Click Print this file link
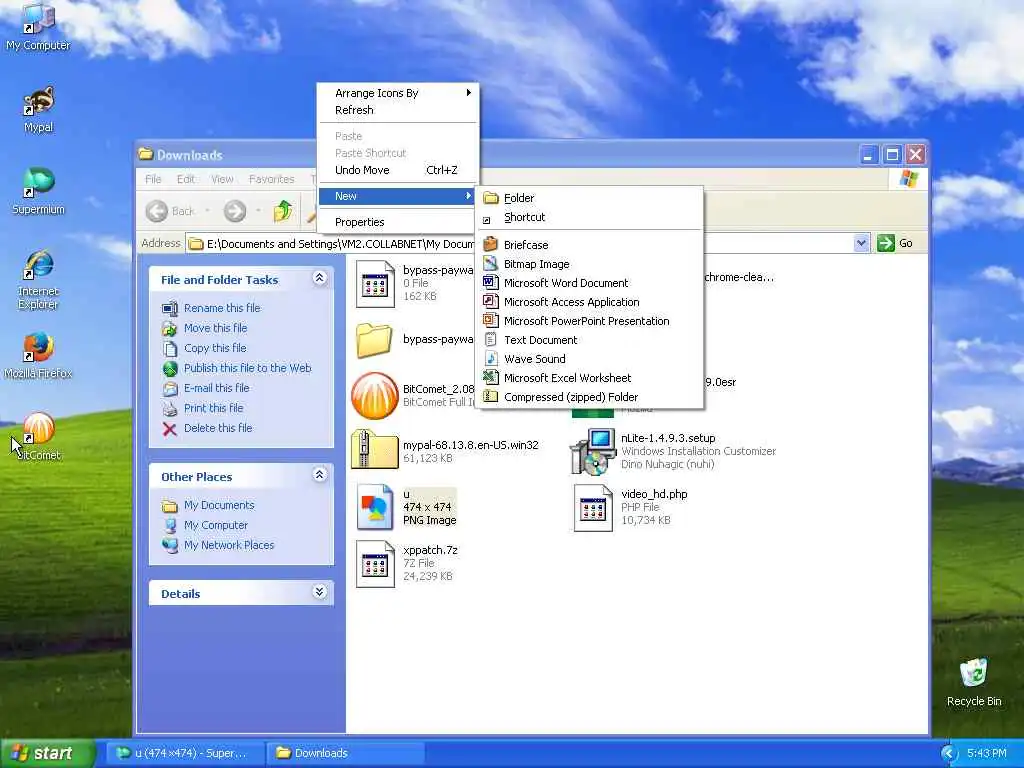 click(x=214, y=408)
